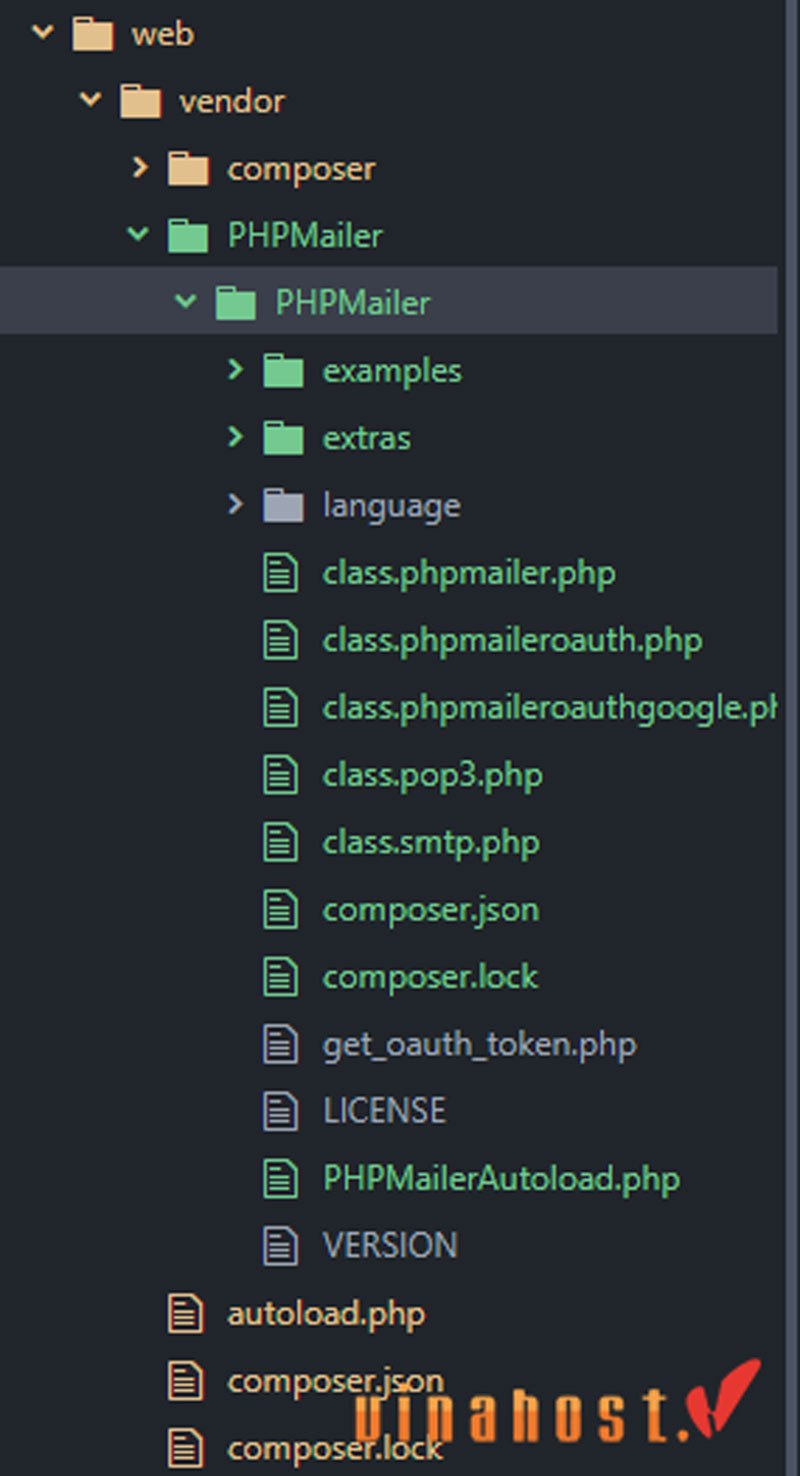Click the web folder icon
800x1476 pixels.
click(x=93, y=33)
